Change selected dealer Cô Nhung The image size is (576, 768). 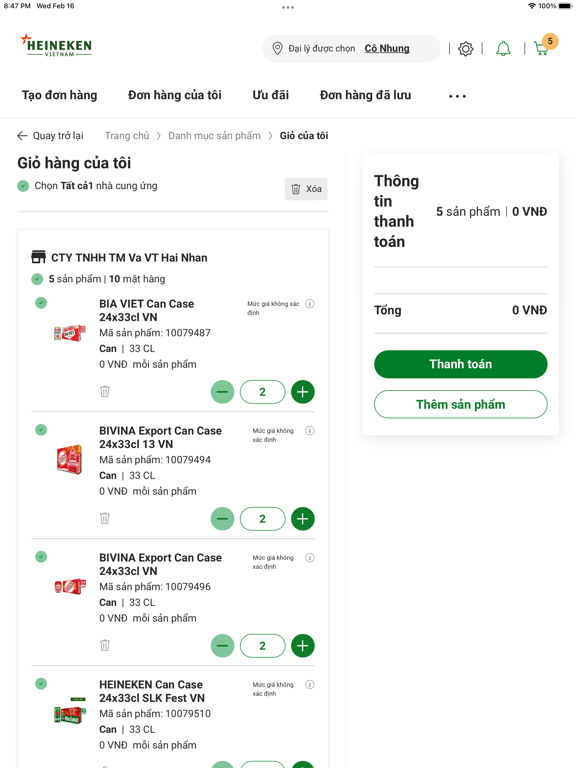(387, 48)
